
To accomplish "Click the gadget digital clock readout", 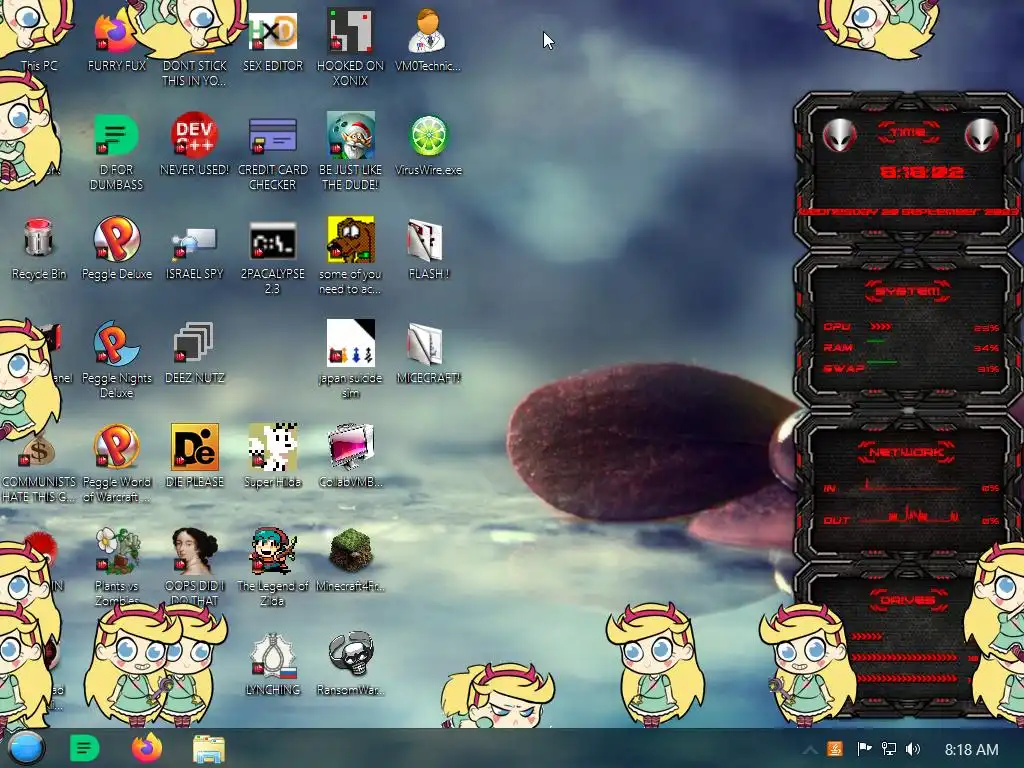I will pyautogui.click(x=921, y=172).
